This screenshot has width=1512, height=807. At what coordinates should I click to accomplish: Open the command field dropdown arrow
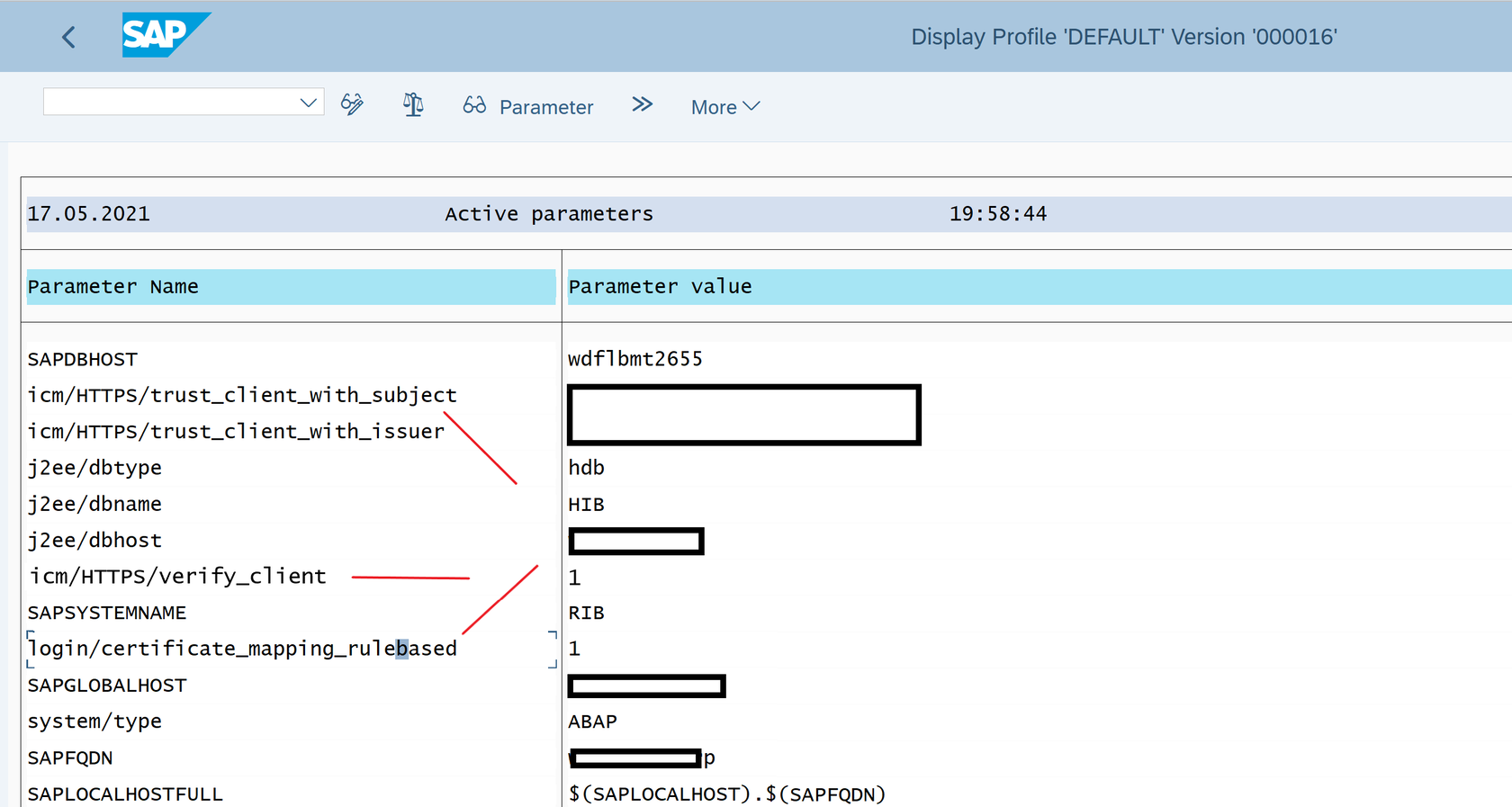[308, 102]
